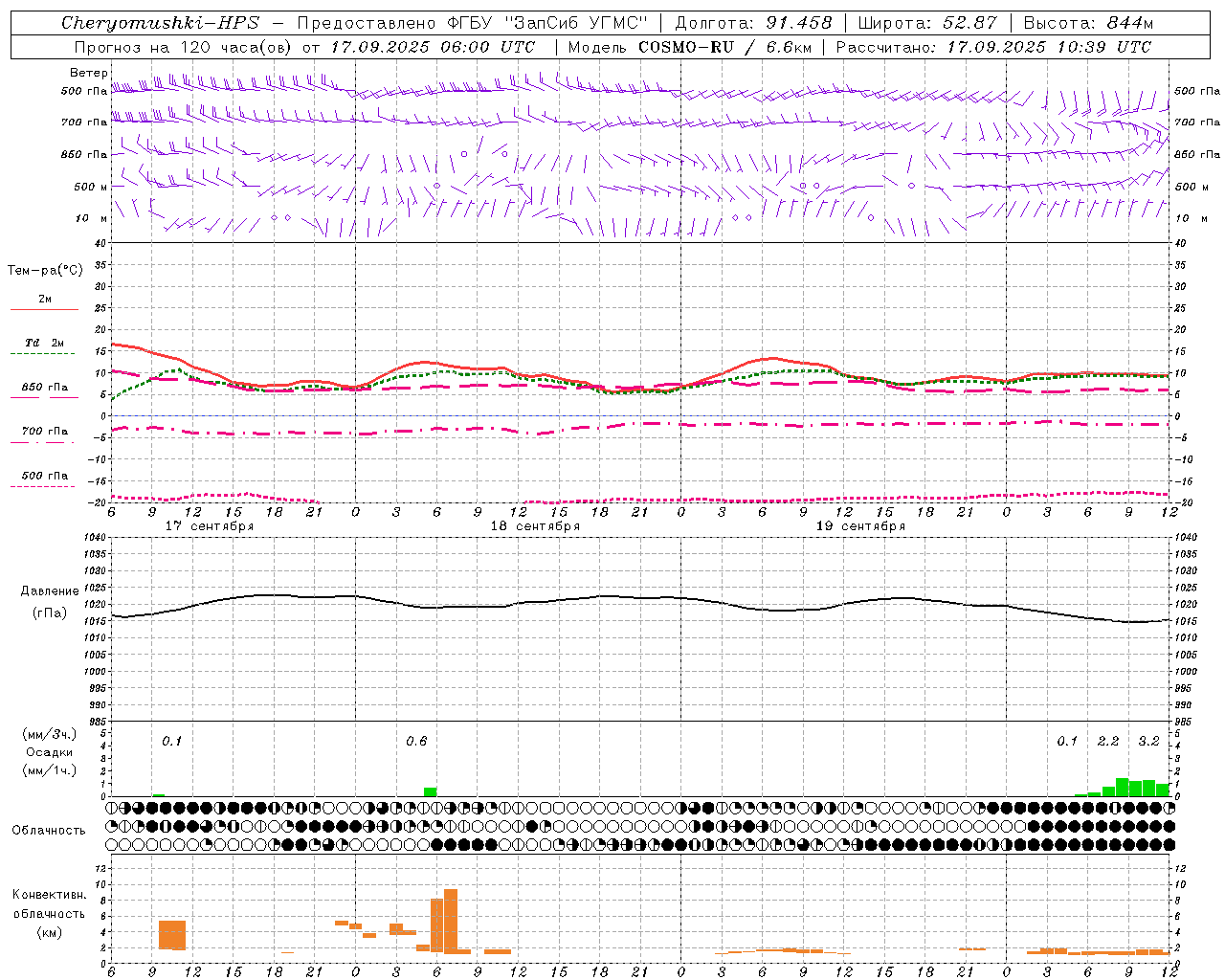Click the (мм/1ч.) precipitation unit label
This screenshot has width=1225, height=980.
tap(50, 769)
